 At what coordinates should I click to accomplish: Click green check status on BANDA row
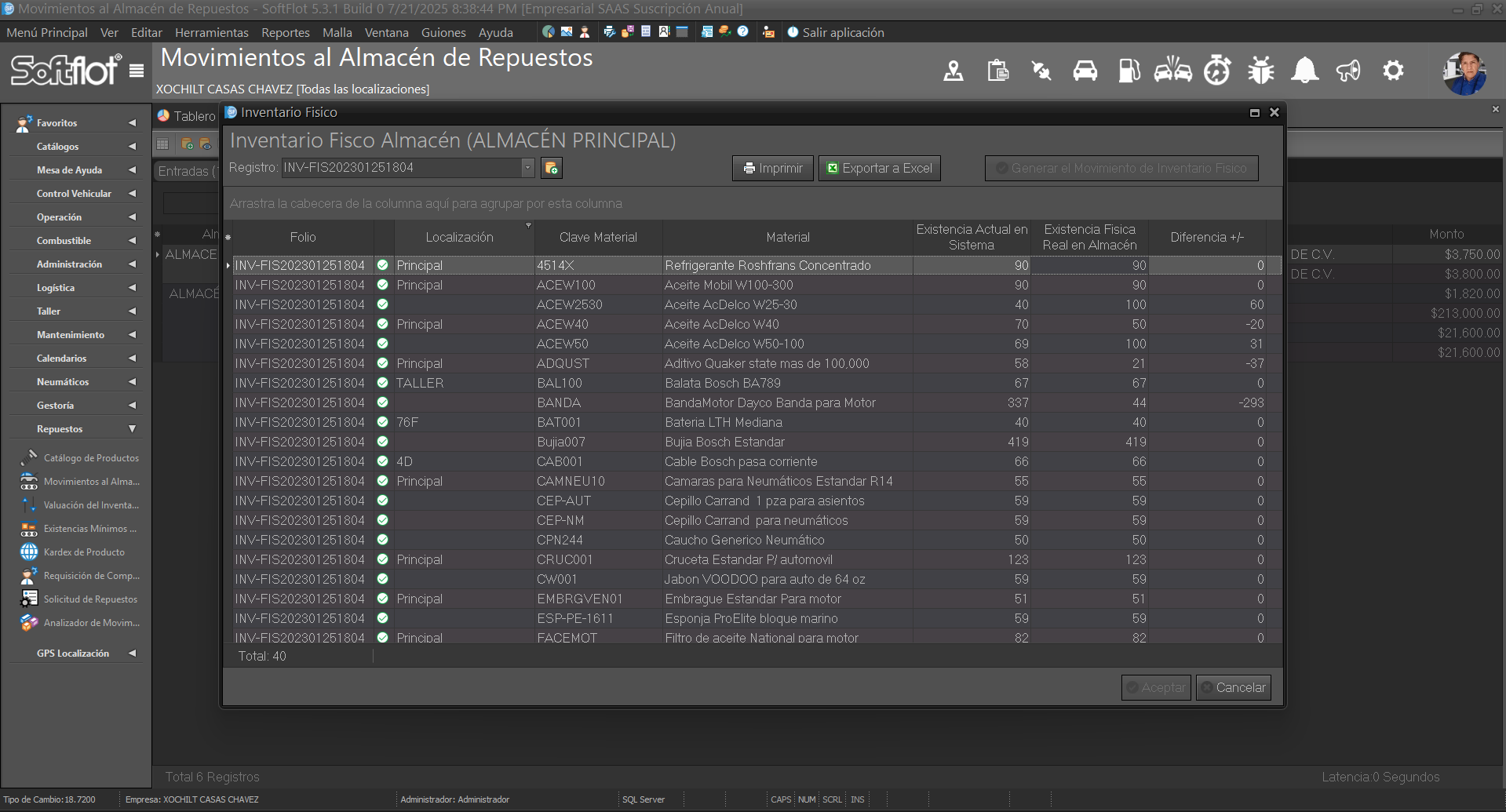click(x=383, y=402)
